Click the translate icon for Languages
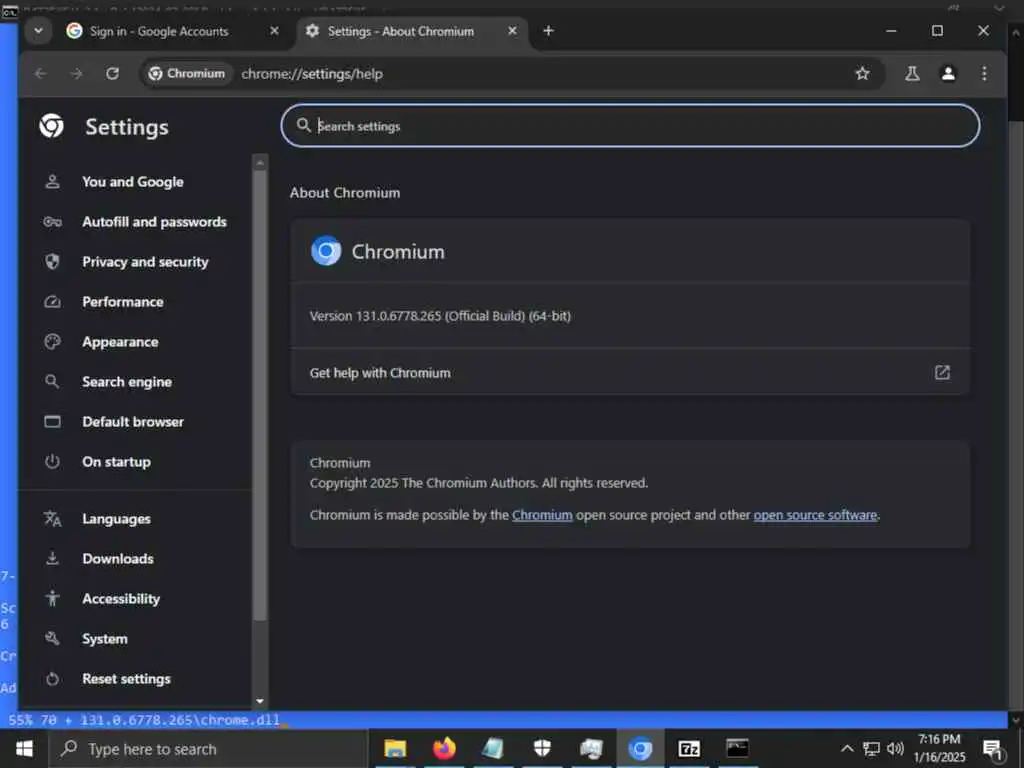 [x=52, y=519]
